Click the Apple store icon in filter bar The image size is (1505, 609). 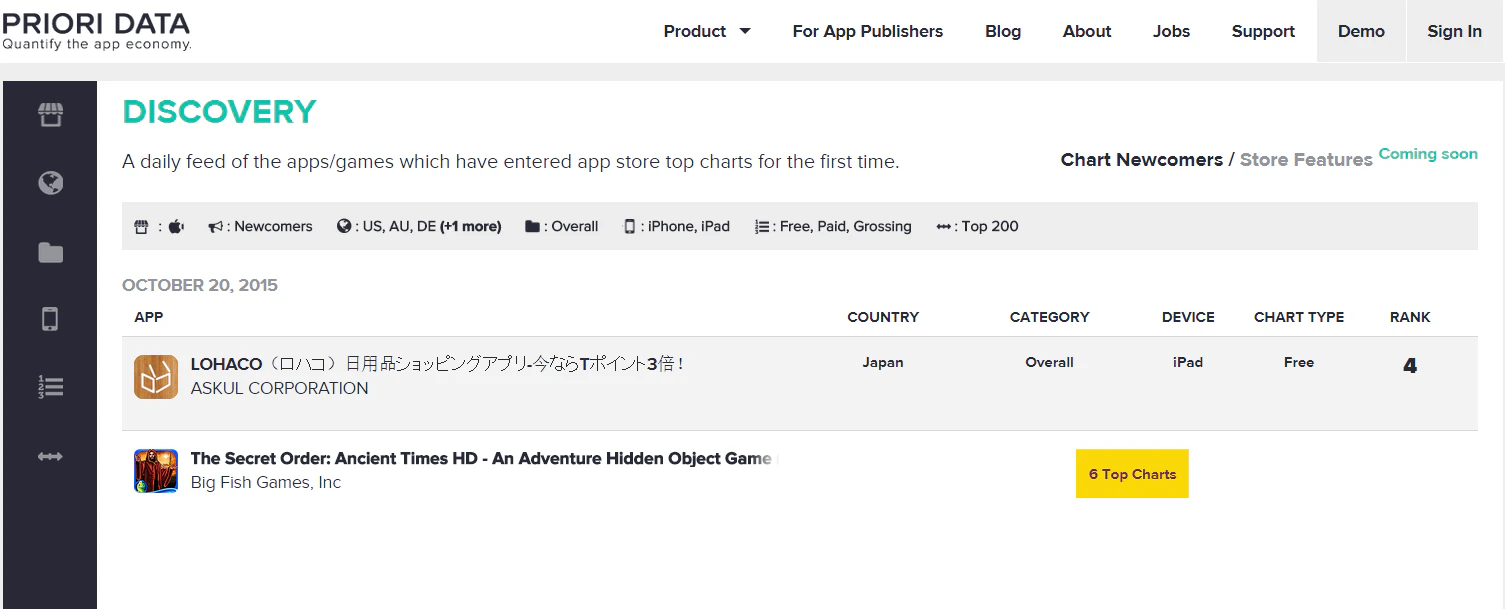pos(176,226)
